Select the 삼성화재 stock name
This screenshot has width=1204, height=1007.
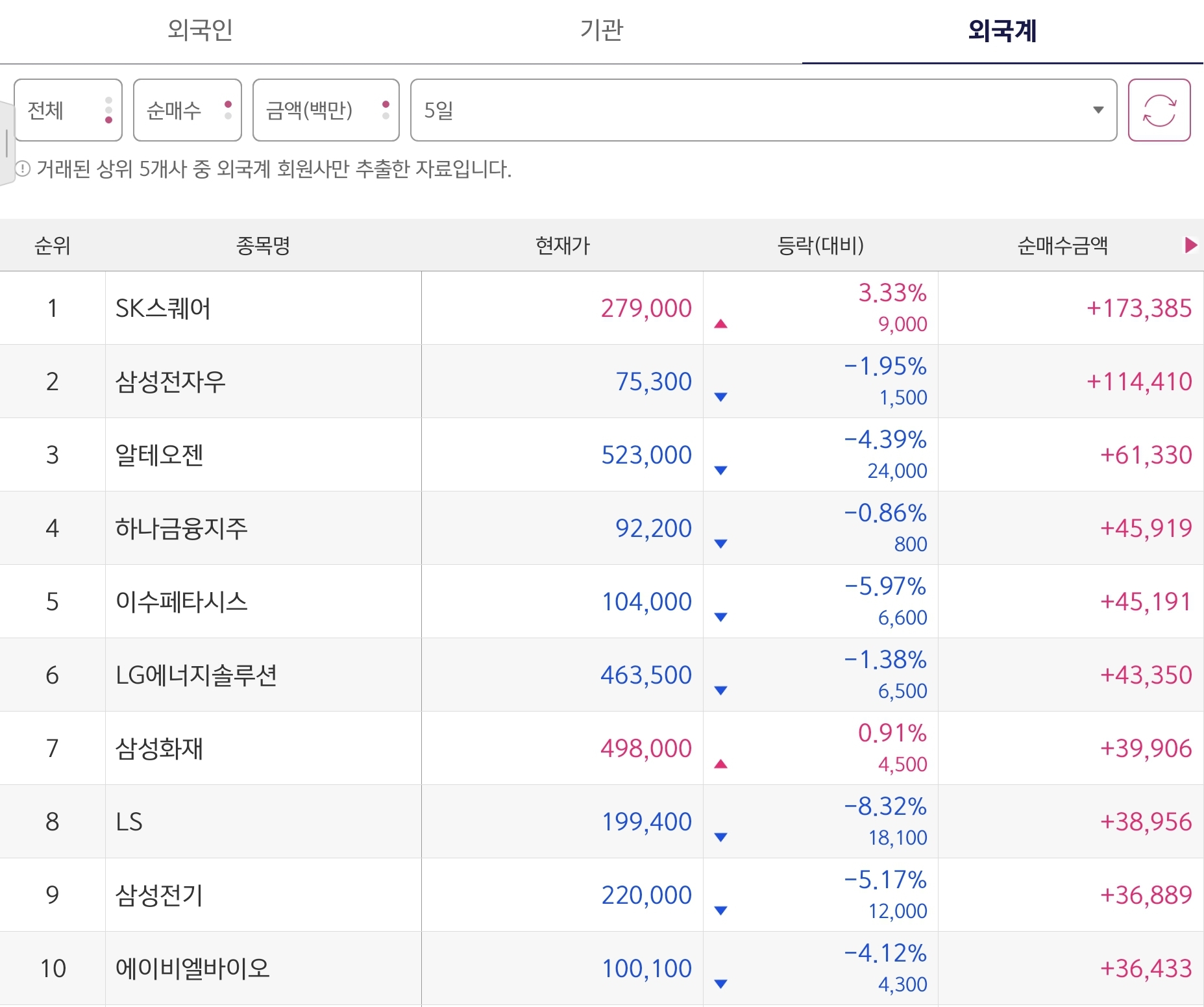(160, 749)
